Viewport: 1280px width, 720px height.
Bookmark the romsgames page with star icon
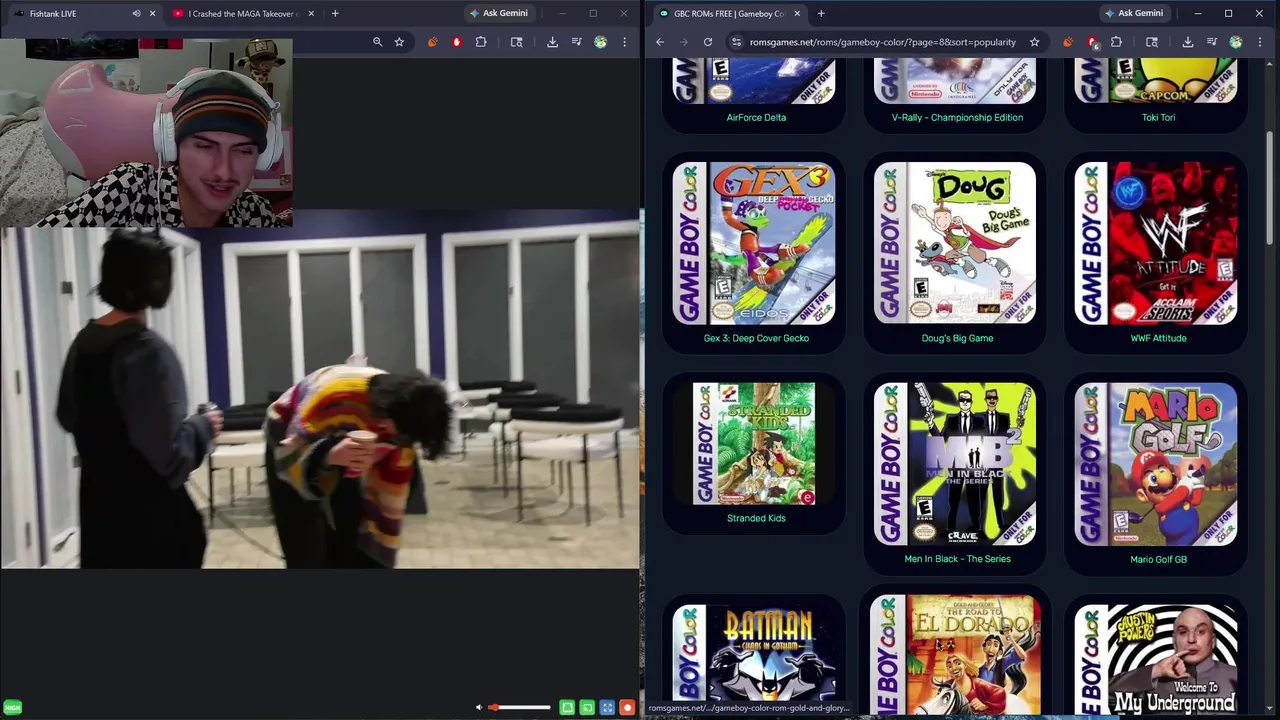[1034, 42]
